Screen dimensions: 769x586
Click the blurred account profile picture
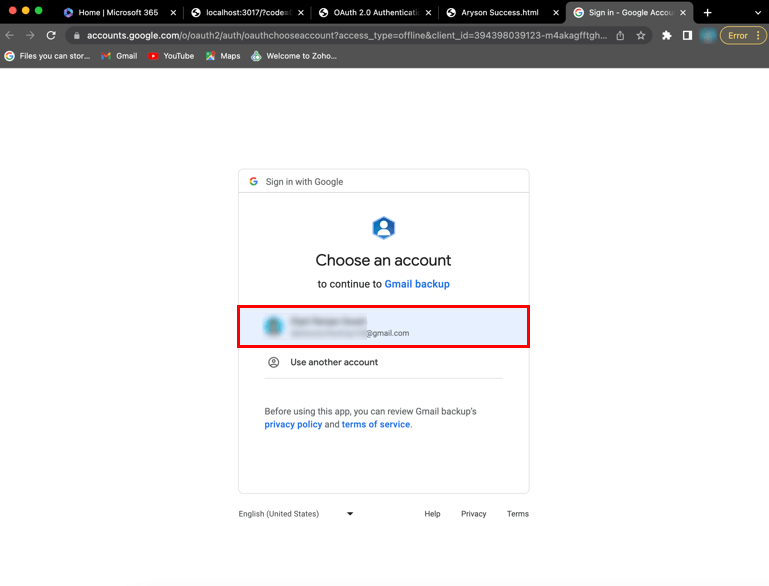pyautogui.click(x=274, y=327)
